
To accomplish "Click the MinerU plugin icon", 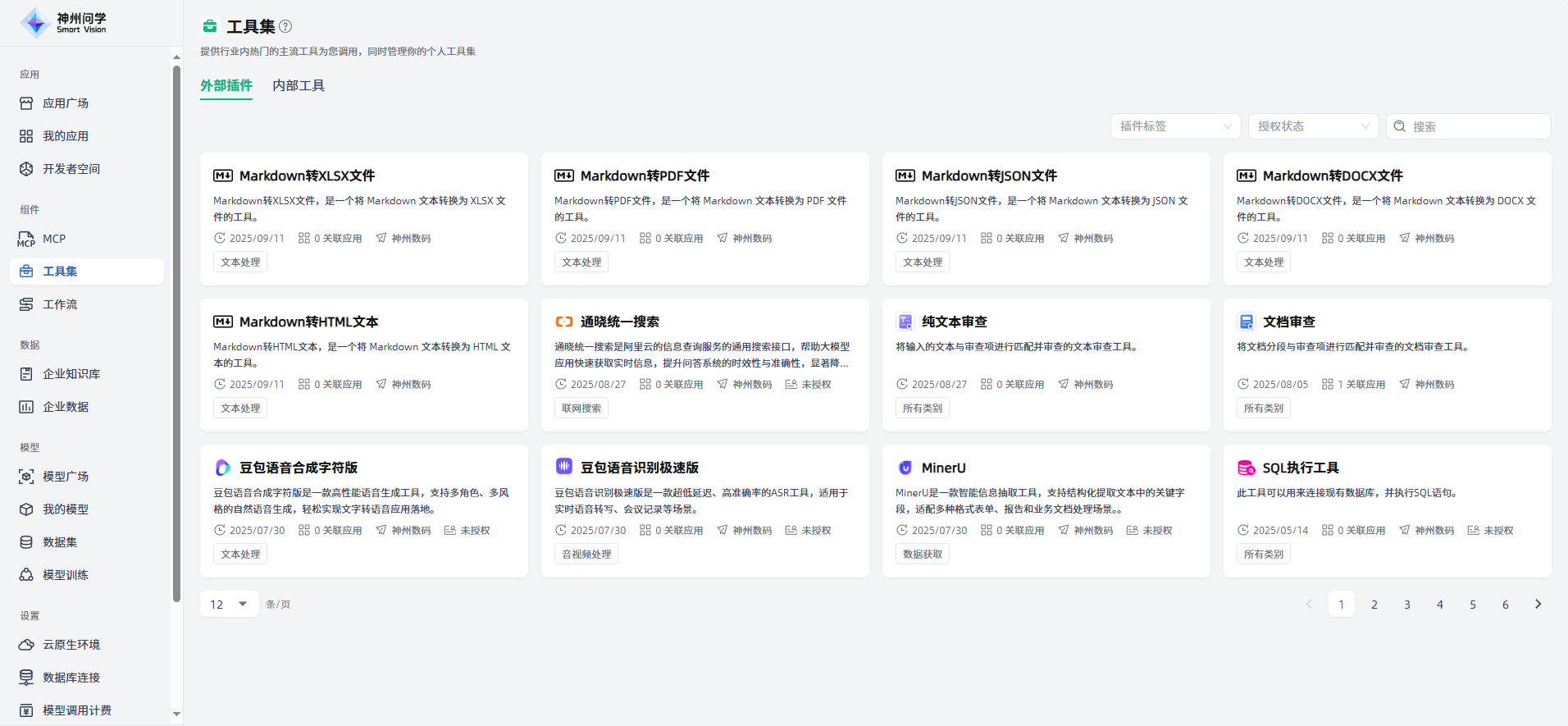I will point(905,468).
